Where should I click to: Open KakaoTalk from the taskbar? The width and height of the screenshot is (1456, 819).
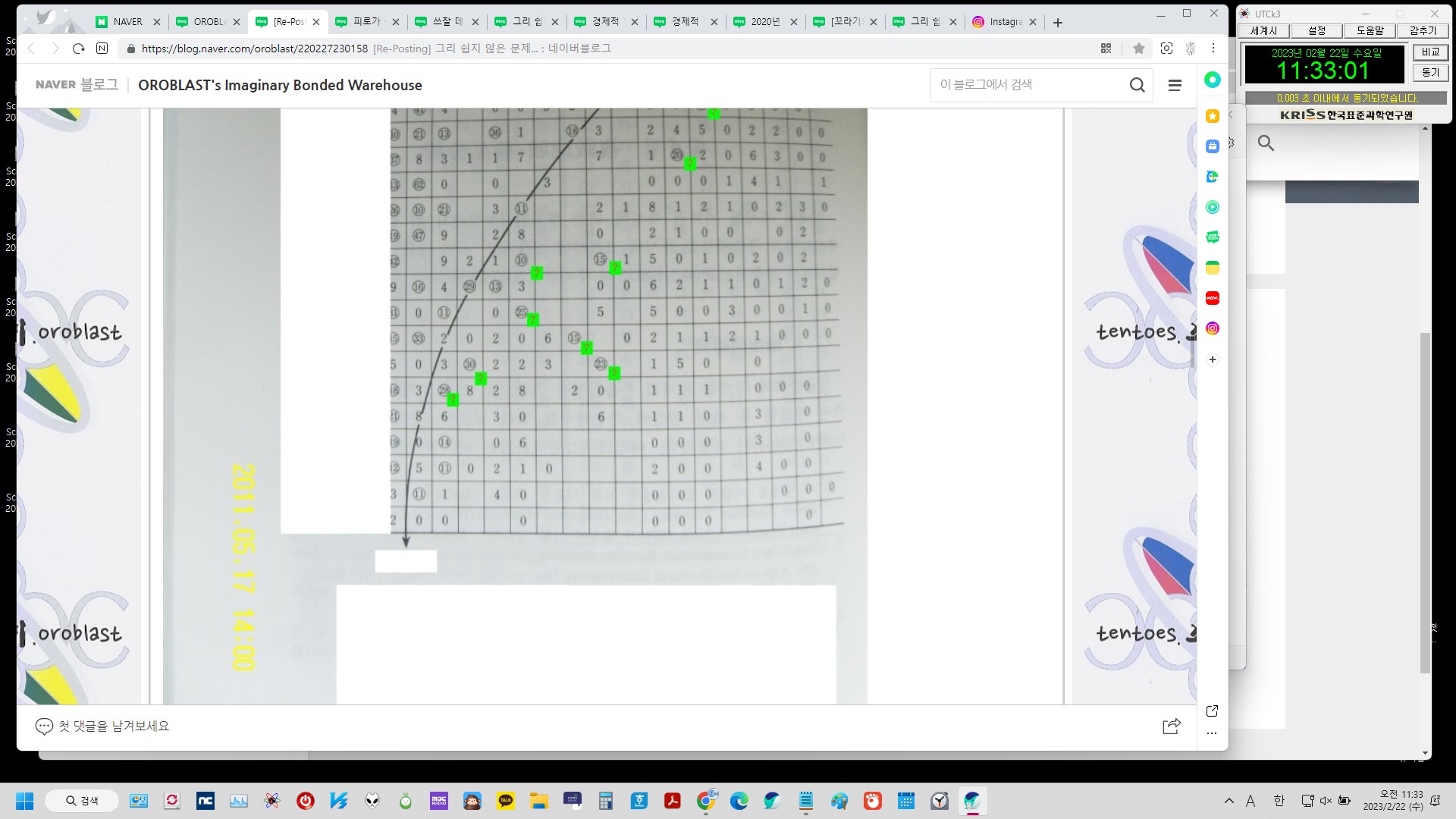coord(506,801)
